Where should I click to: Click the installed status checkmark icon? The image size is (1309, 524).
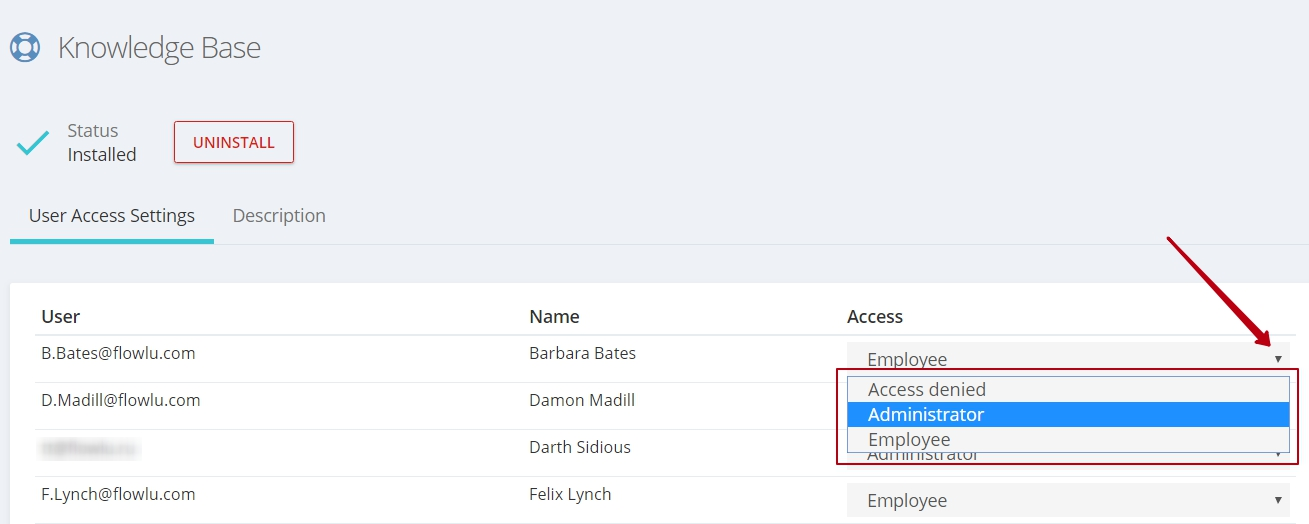tap(33, 143)
